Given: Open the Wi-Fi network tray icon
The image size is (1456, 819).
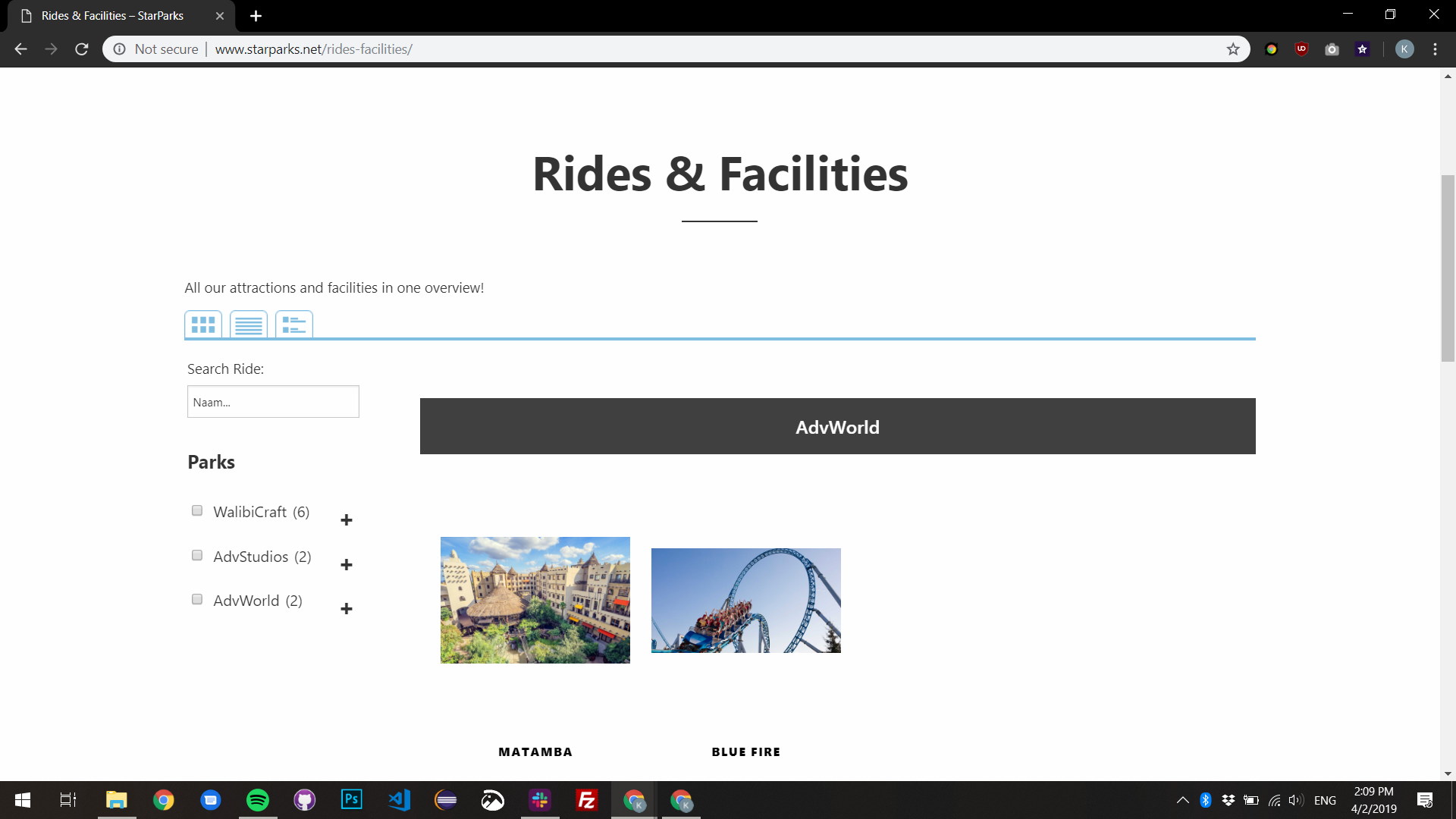Looking at the screenshot, I should [x=1274, y=800].
